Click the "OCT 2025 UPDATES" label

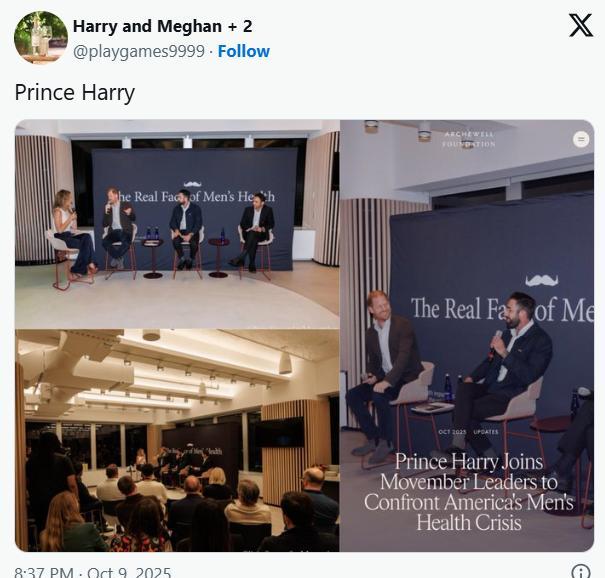coord(468,432)
